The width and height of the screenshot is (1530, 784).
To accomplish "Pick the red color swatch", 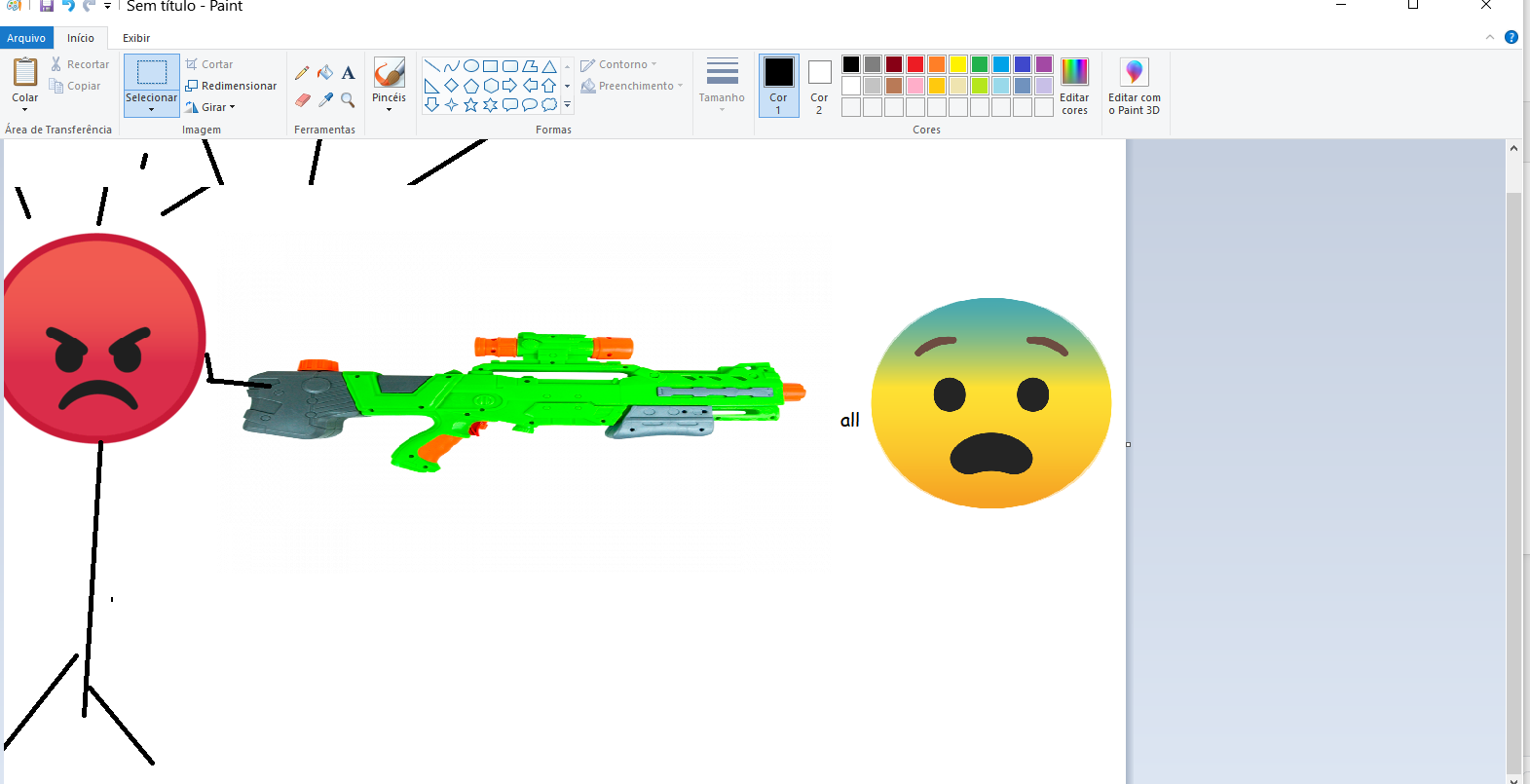I will tap(915, 64).
